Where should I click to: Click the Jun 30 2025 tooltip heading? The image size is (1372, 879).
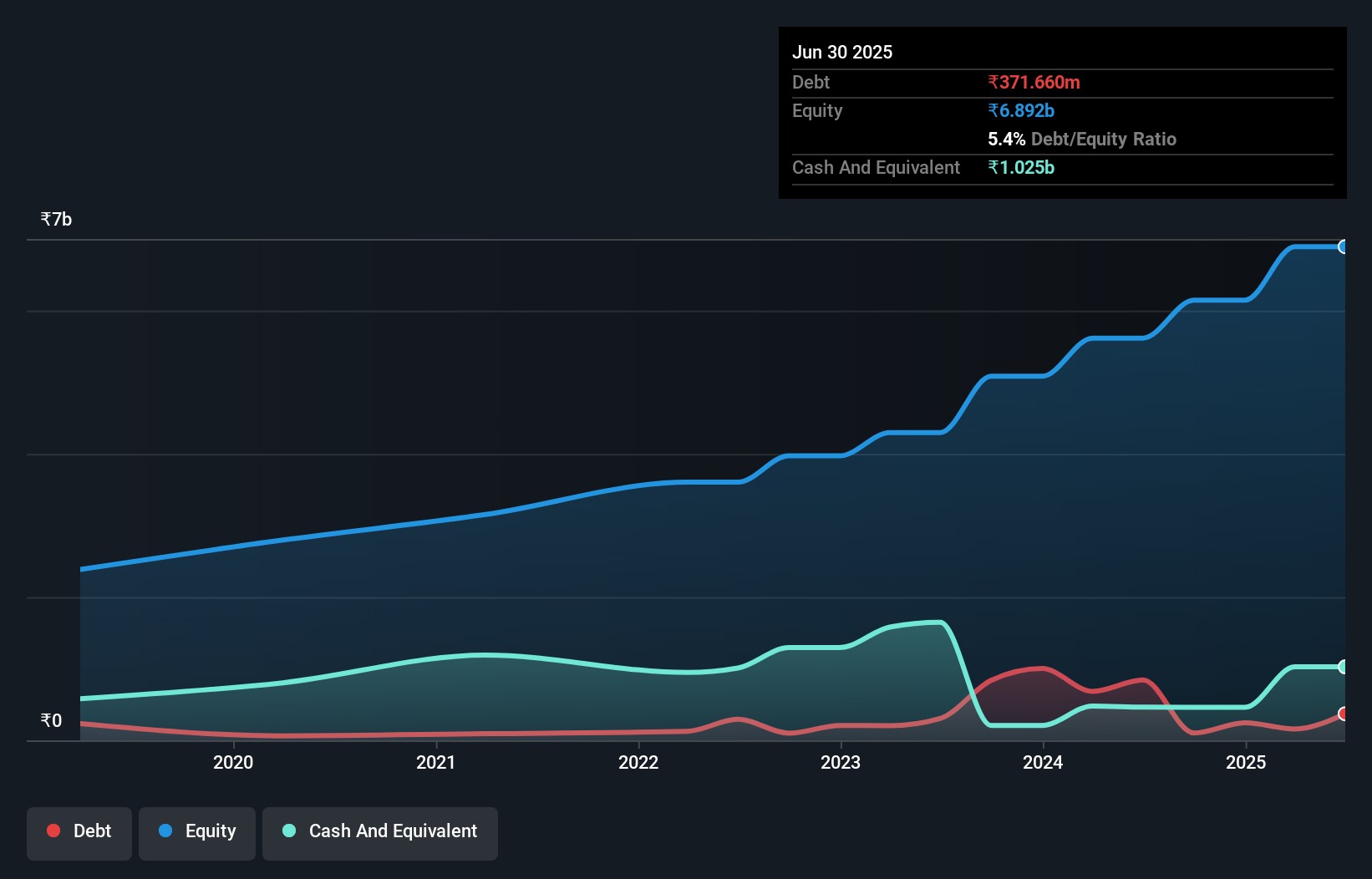pyautogui.click(x=842, y=52)
